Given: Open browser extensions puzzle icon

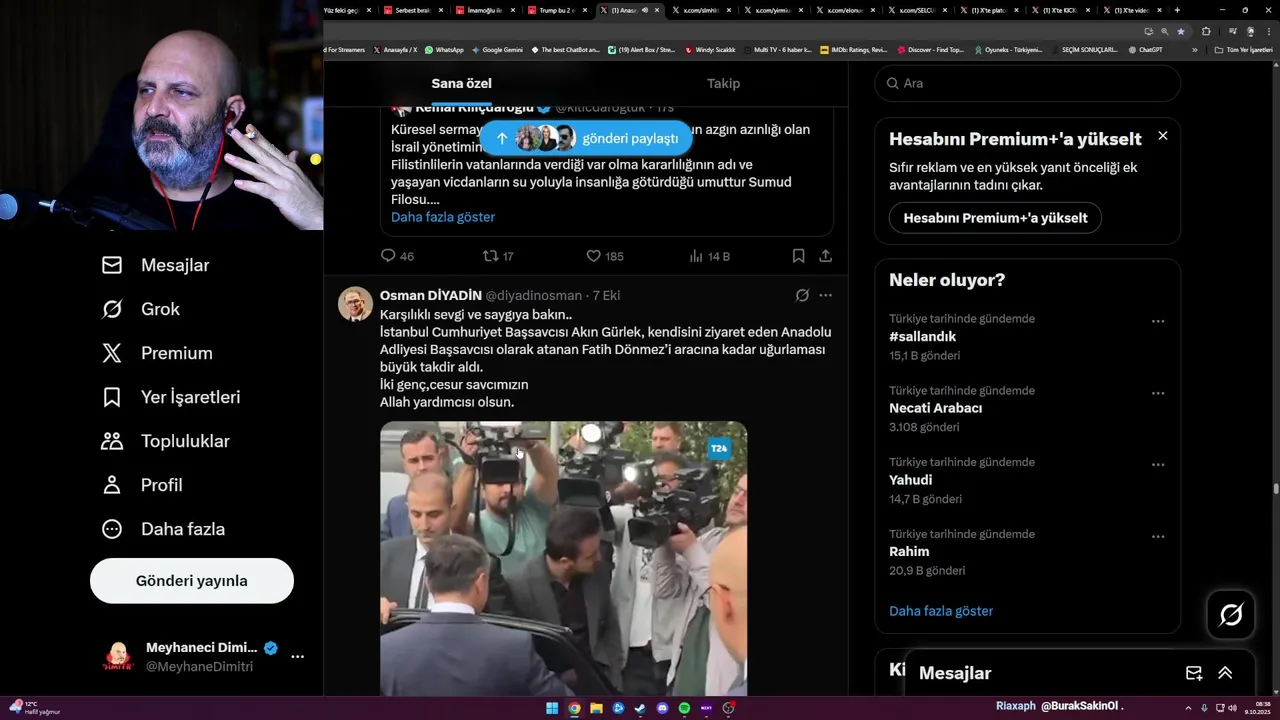Looking at the screenshot, I should (1206, 31).
